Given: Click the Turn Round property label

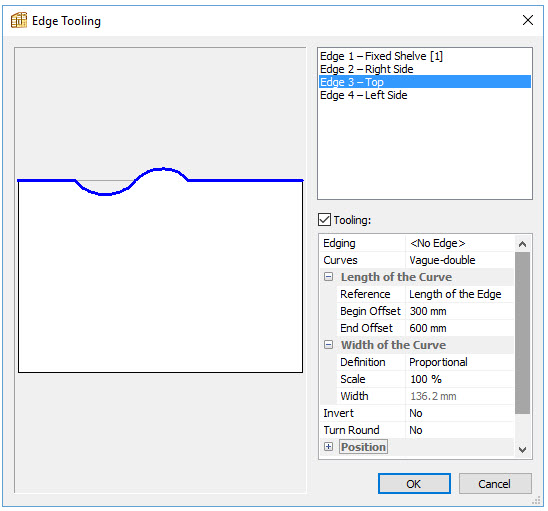Looking at the screenshot, I should point(351,430).
